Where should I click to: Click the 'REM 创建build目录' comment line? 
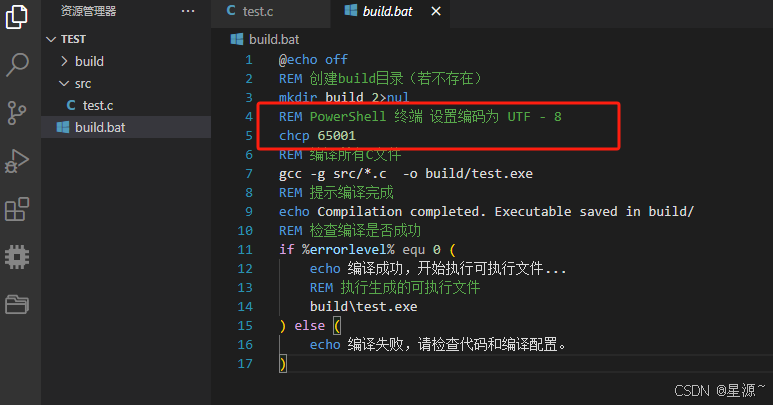point(380,78)
